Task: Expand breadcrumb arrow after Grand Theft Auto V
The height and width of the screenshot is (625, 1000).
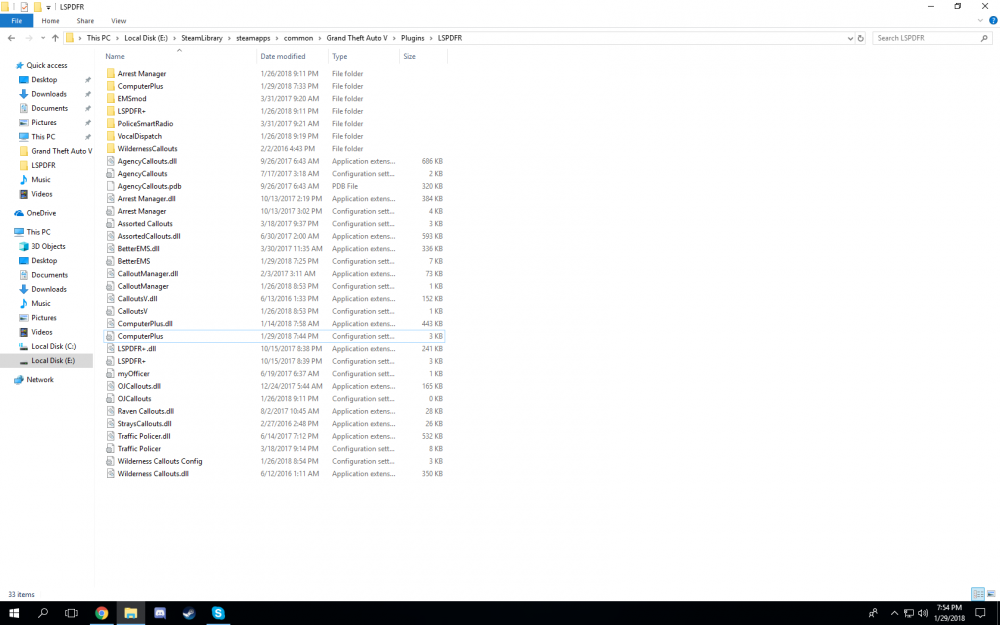Action: click(x=394, y=38)
